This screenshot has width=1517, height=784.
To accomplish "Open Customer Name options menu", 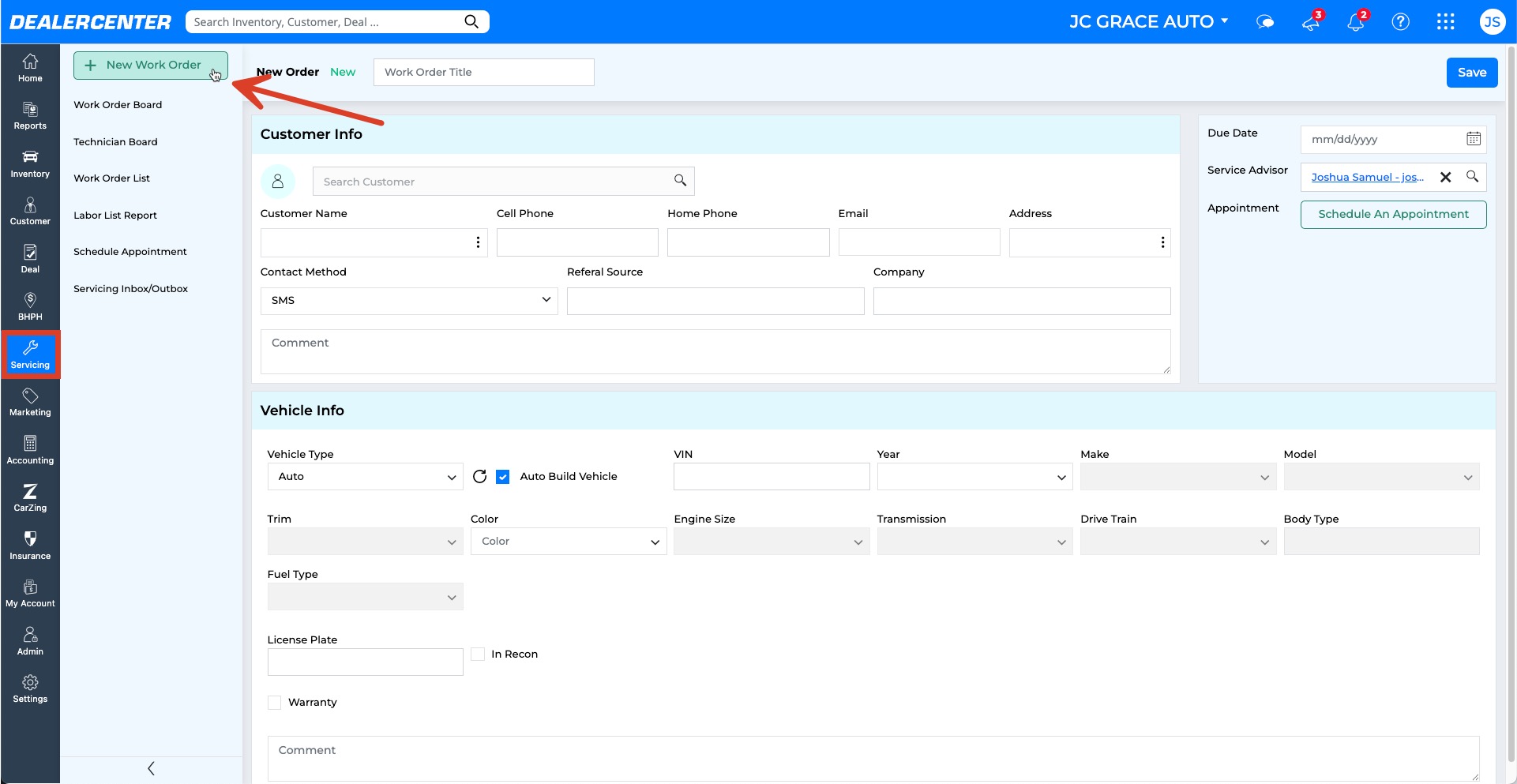I will 478,242.
